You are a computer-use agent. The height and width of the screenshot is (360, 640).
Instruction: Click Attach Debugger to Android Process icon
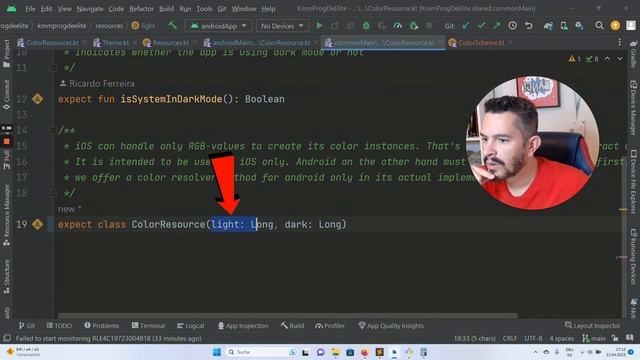pos(413,26)
